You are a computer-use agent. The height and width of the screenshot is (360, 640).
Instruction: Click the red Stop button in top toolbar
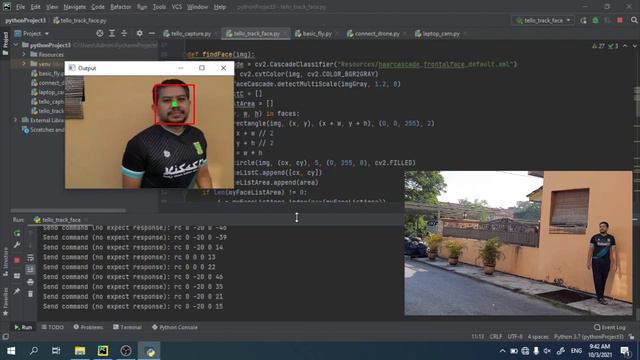[620, 20]
